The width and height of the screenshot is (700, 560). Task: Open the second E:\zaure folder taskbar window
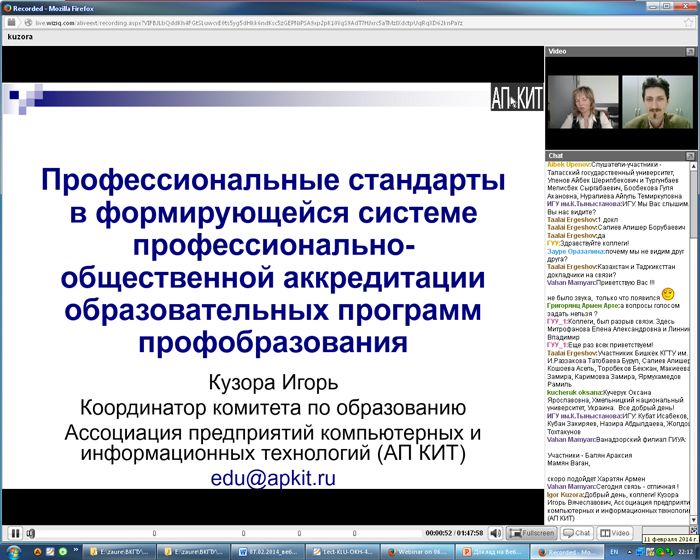194,552
